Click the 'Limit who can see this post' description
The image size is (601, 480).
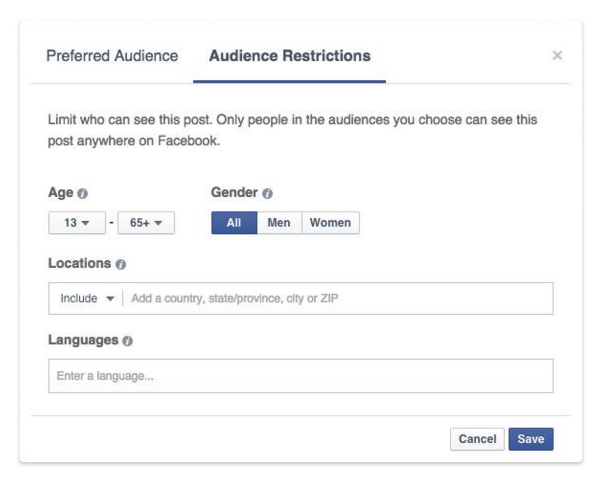point(292,130)
